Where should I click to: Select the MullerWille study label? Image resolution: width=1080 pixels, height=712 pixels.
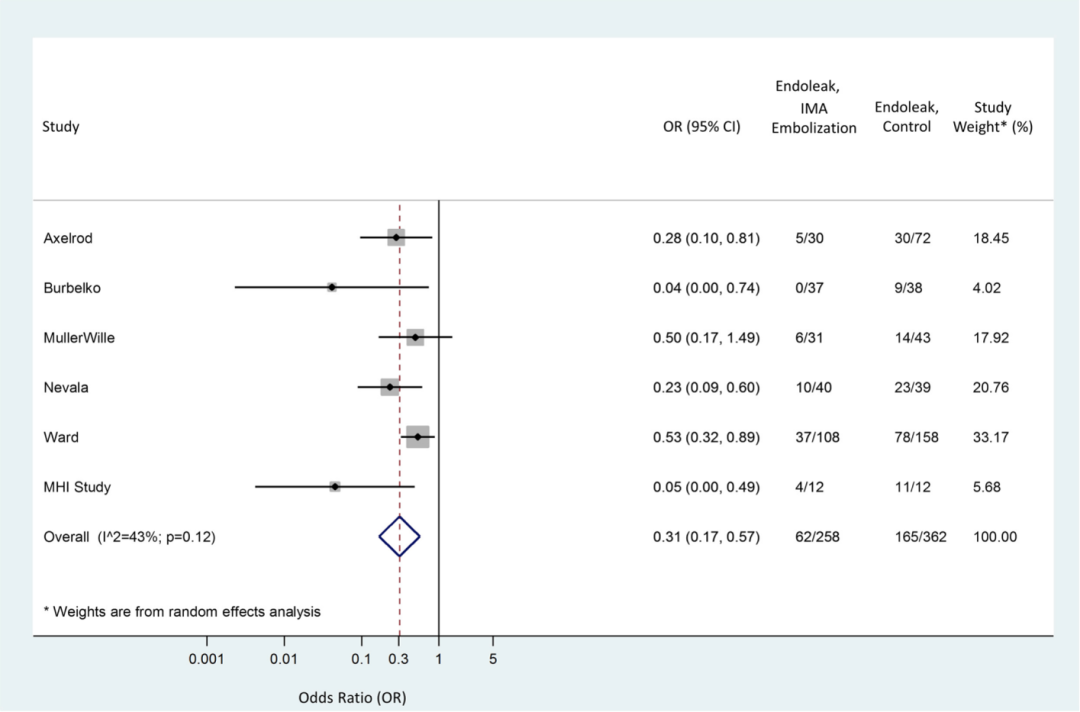(79, 338)
